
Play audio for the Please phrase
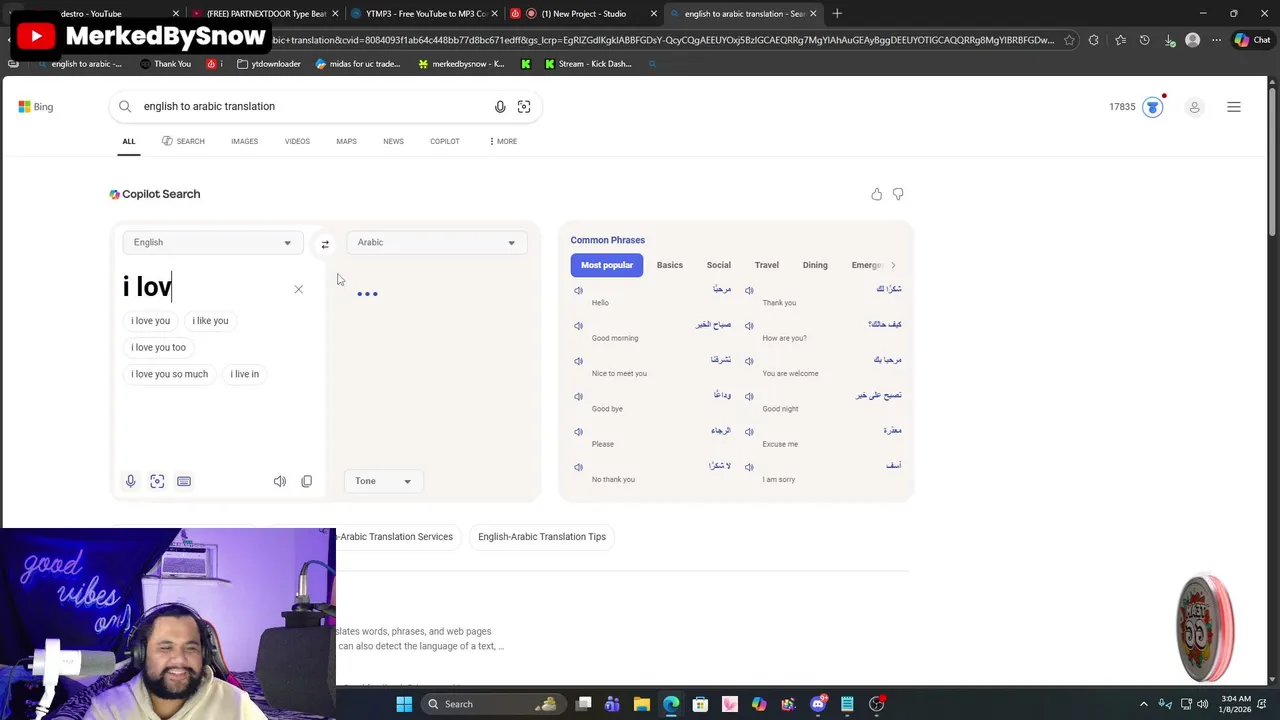click(x=578, y=432)
